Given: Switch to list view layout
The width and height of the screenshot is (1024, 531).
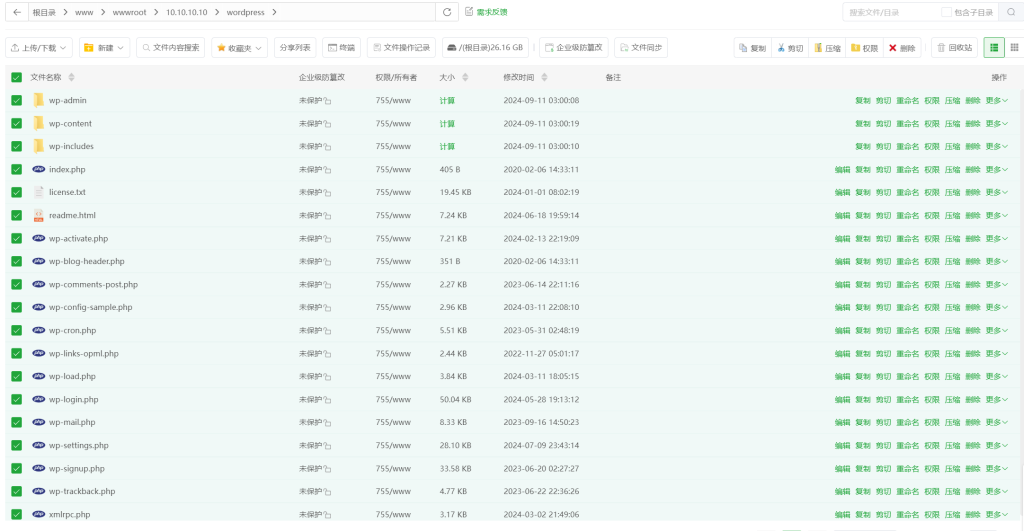Looking at the screenshot, I should 994,47.
